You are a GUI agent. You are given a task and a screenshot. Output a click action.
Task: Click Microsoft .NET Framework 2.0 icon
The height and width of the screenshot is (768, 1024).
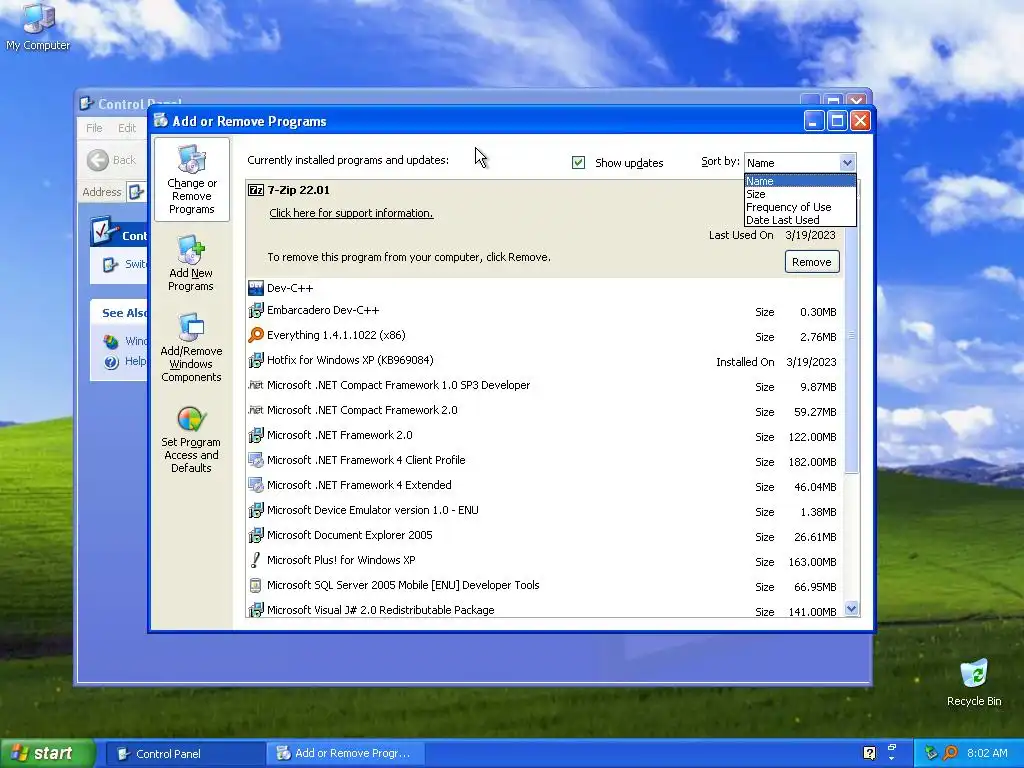tap(256, 435)
